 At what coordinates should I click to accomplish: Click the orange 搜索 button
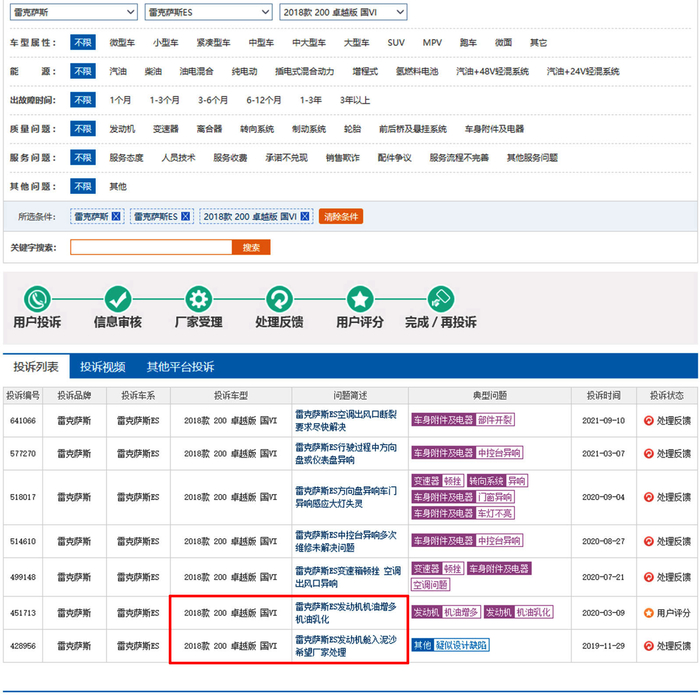pyautogui.click(x=251, y=247)
